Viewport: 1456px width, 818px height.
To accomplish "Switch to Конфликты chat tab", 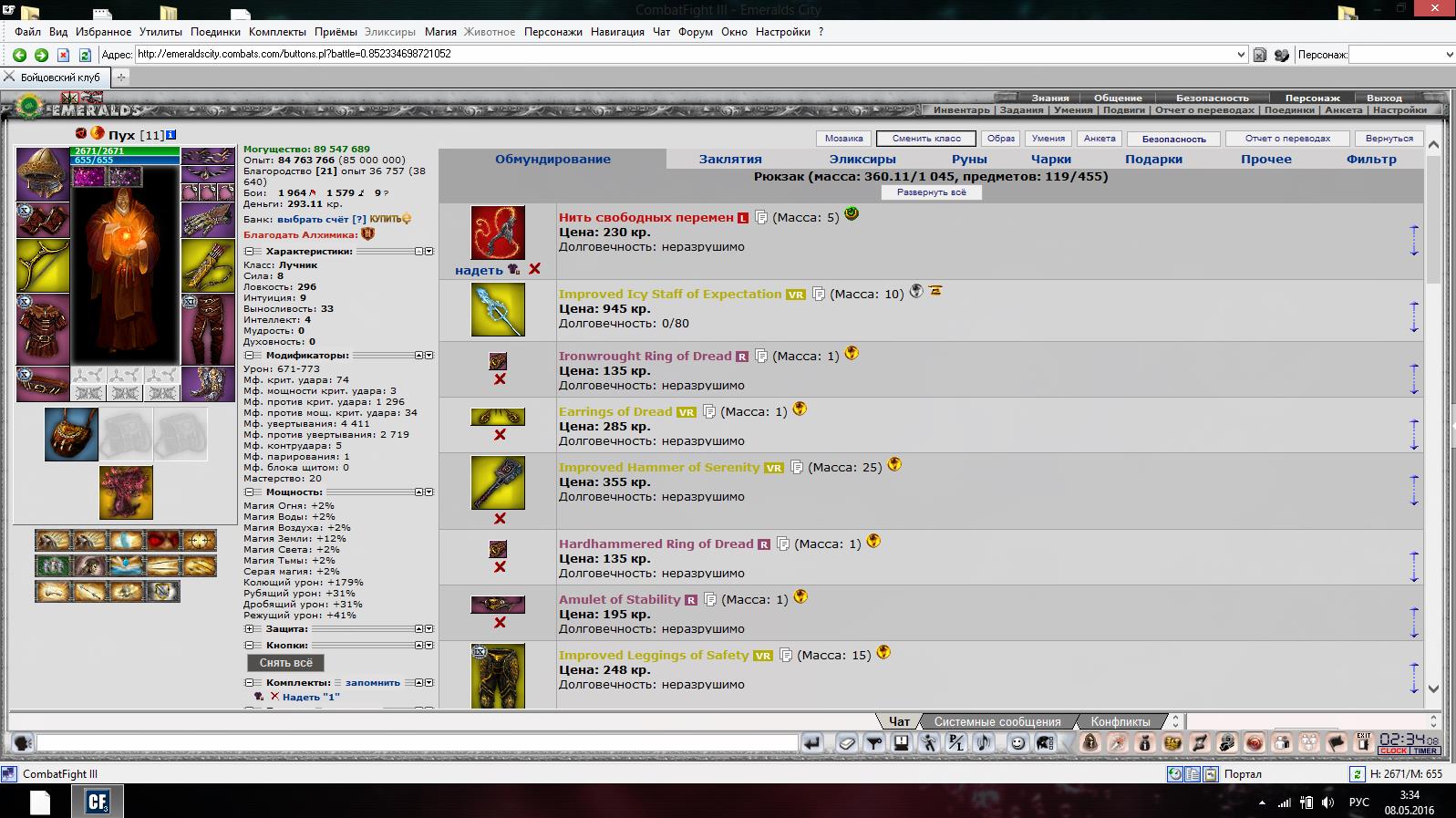I will point(1120,721).
